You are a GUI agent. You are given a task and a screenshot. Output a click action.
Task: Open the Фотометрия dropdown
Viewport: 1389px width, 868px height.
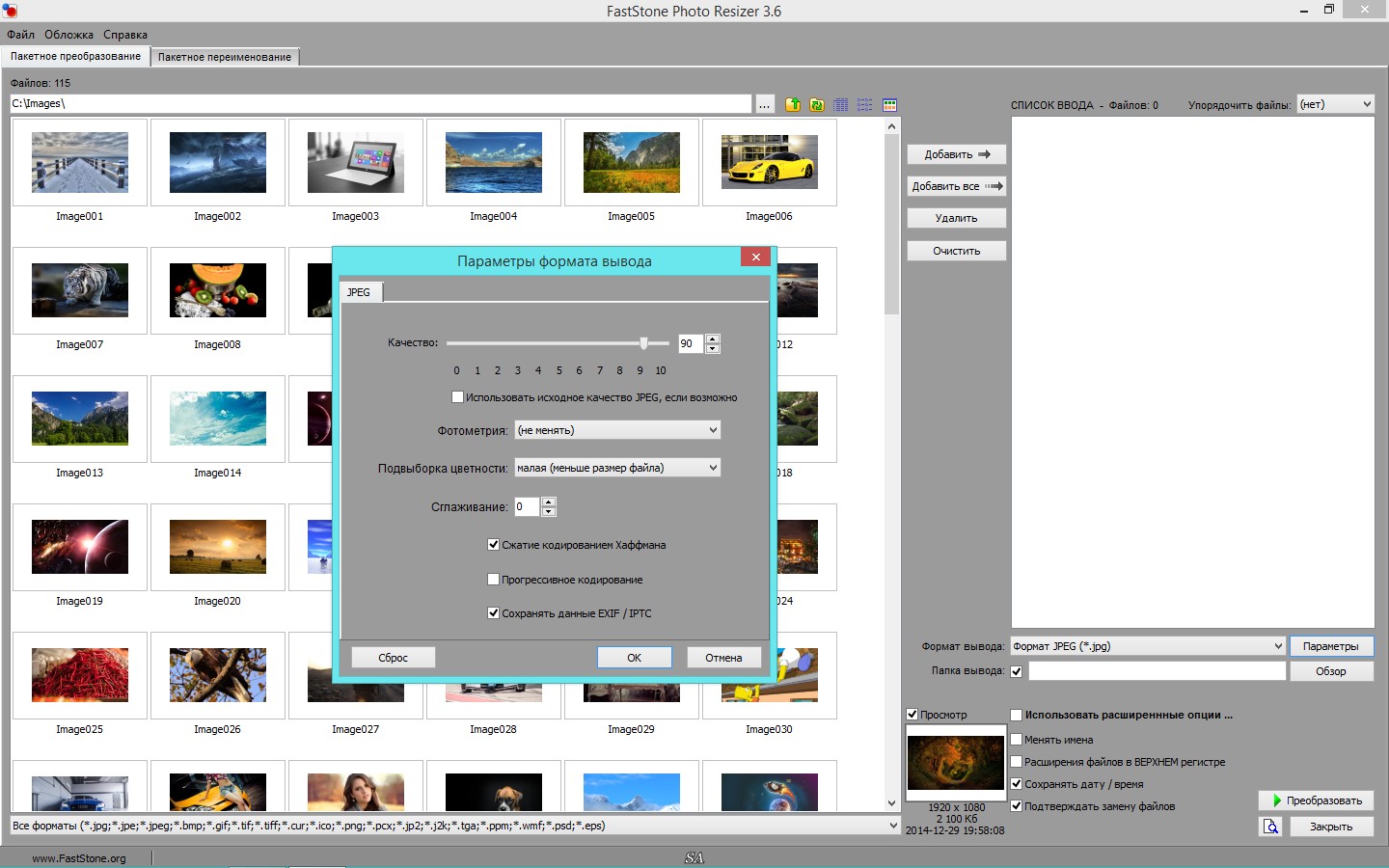pyautogui.click(x=617, y=430)
